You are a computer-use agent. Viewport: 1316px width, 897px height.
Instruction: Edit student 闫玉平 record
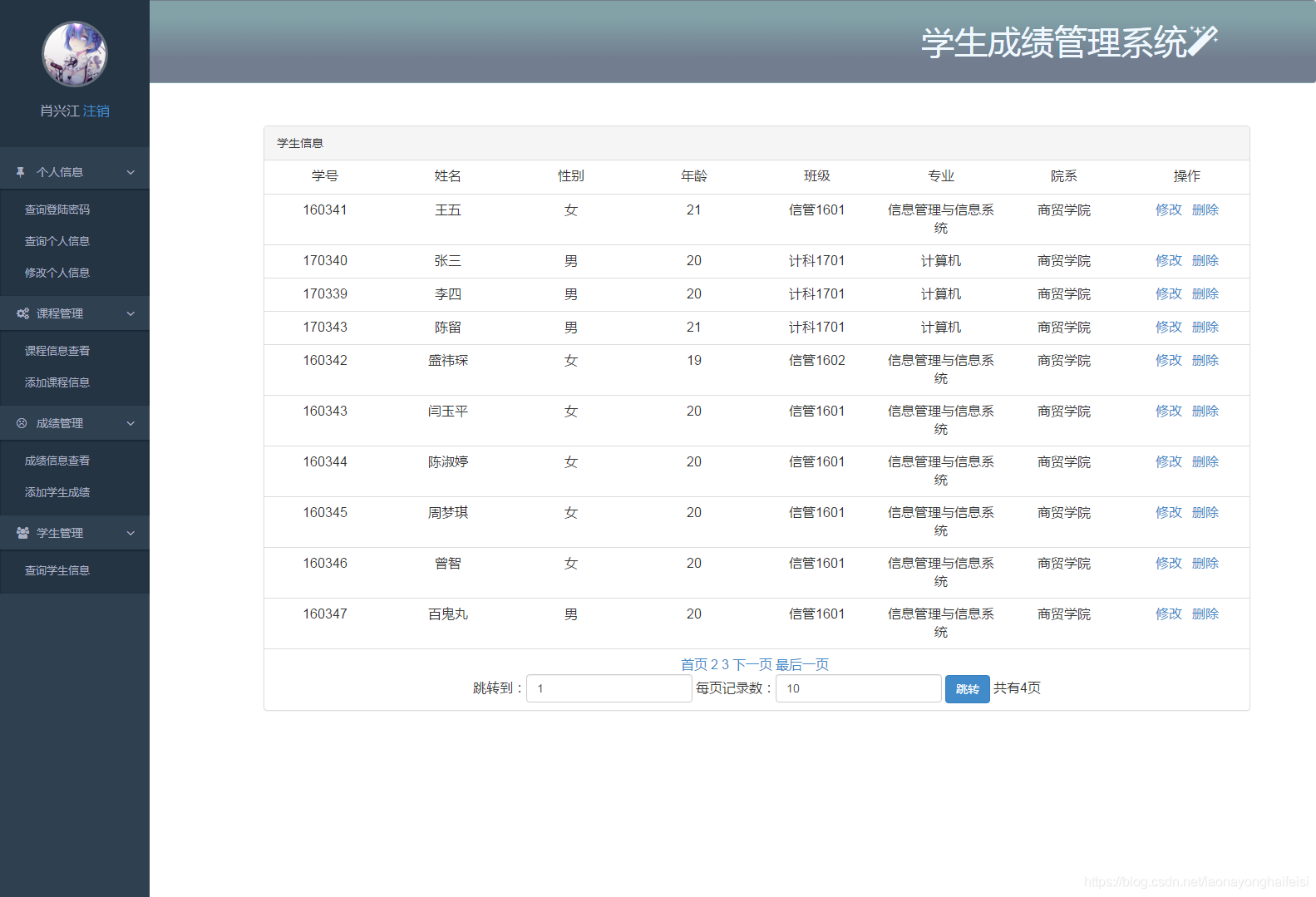(x=1169, y=411)
